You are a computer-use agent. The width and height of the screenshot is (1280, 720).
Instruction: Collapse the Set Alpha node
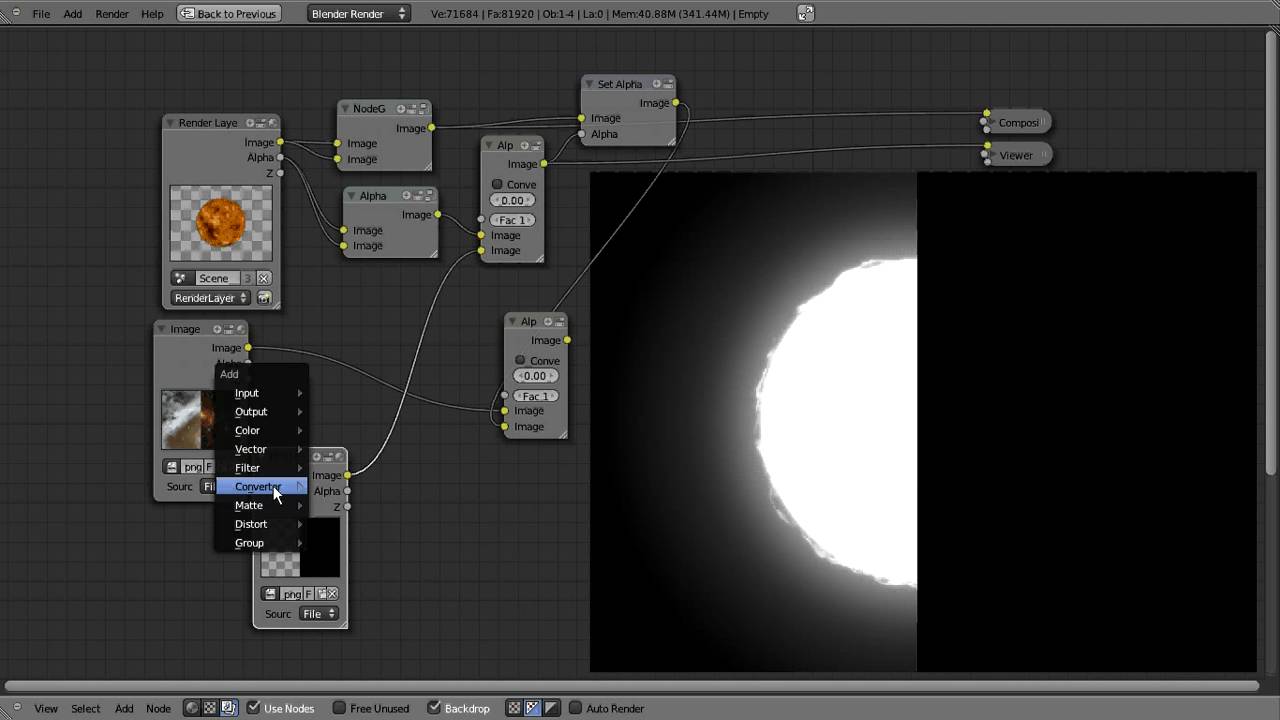click(x=589, y=84)
